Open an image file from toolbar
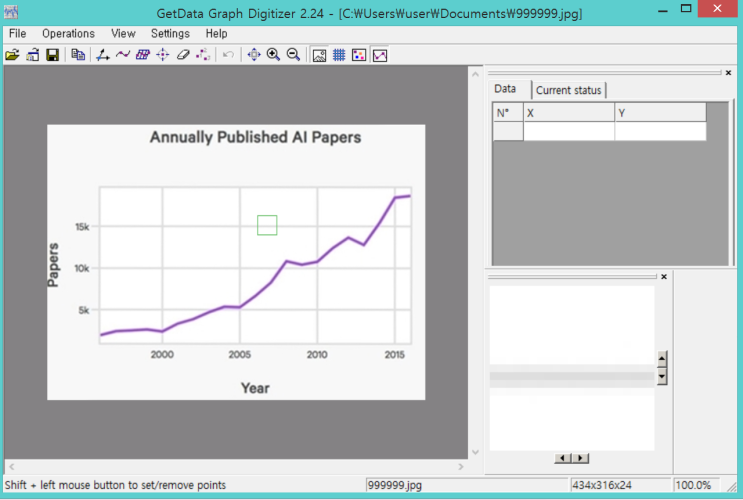This screenshot has height=500, width=743. (x=12, y=55)
